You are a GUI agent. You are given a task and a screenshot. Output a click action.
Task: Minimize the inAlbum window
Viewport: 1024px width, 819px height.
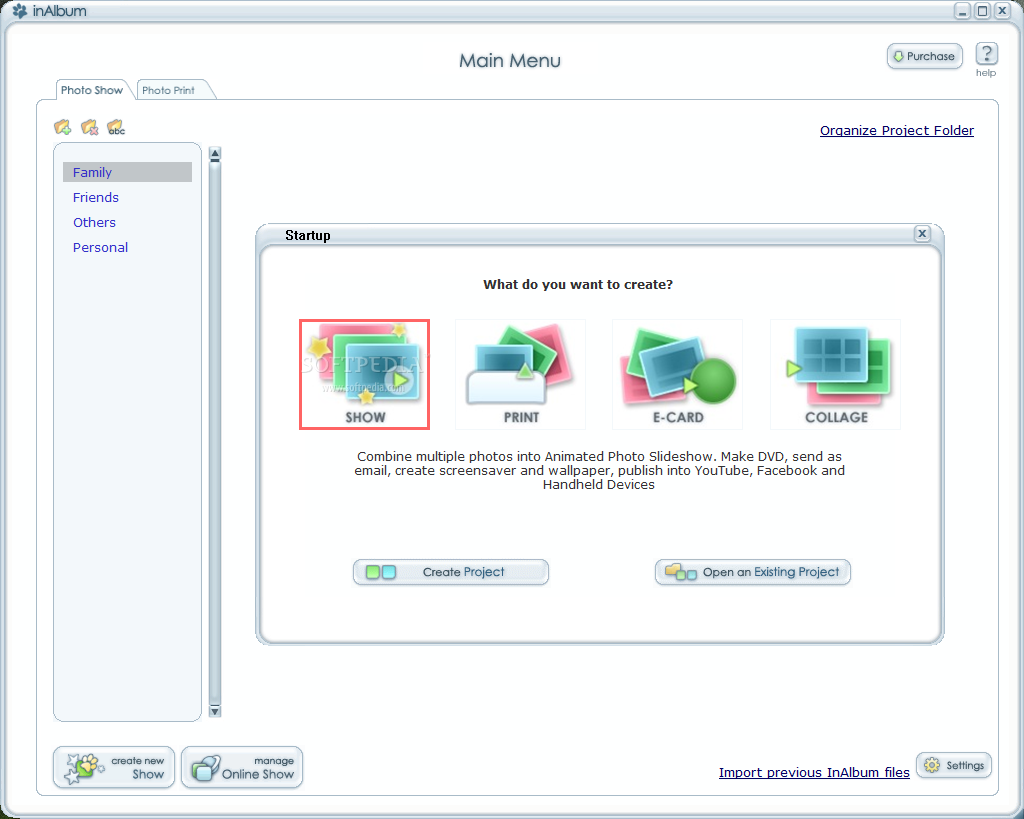point(962,11)
